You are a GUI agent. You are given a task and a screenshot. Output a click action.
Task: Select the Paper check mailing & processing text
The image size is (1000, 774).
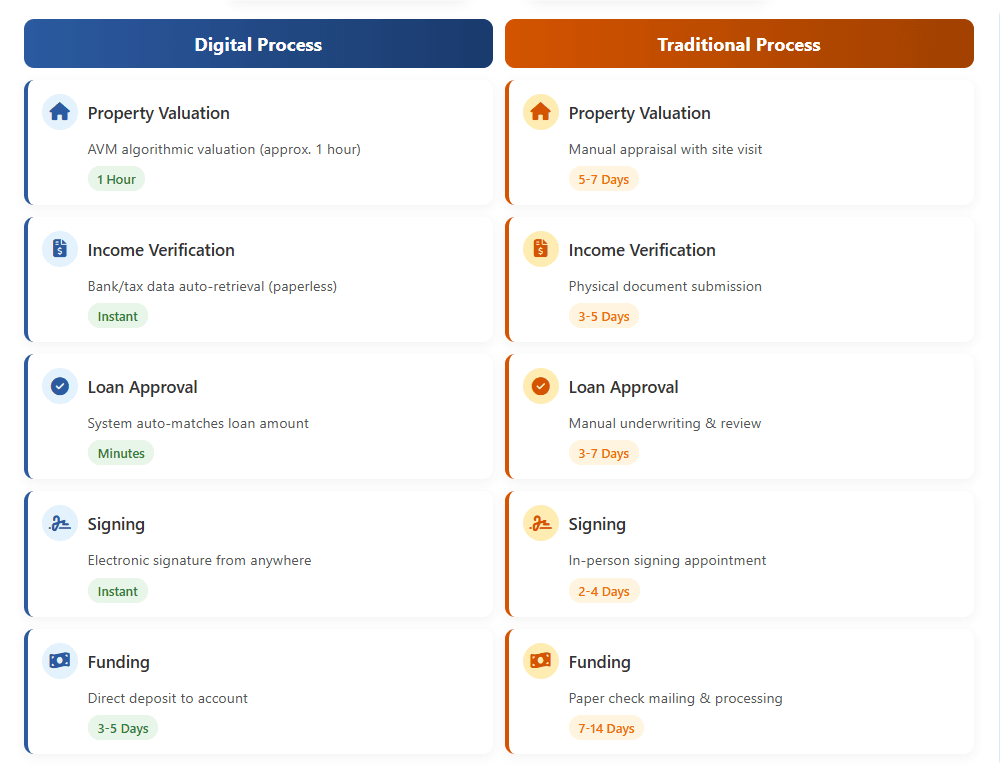tap(675, 698)
